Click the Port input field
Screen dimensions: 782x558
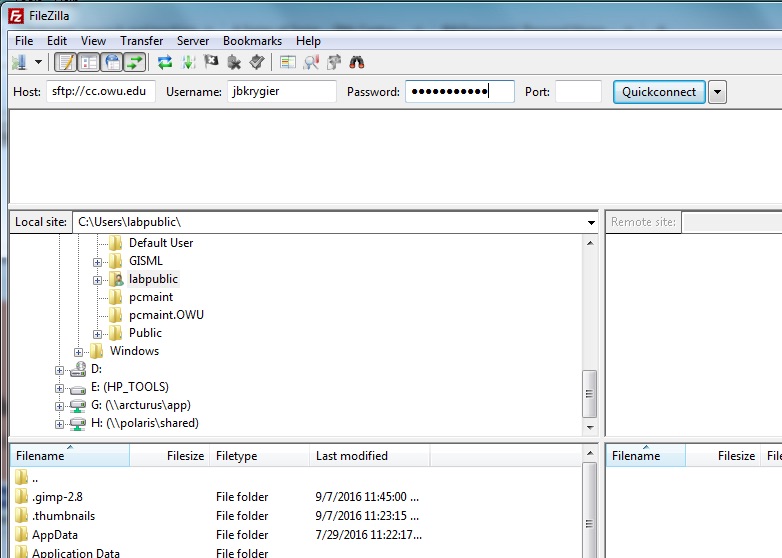tap(579, 92)
